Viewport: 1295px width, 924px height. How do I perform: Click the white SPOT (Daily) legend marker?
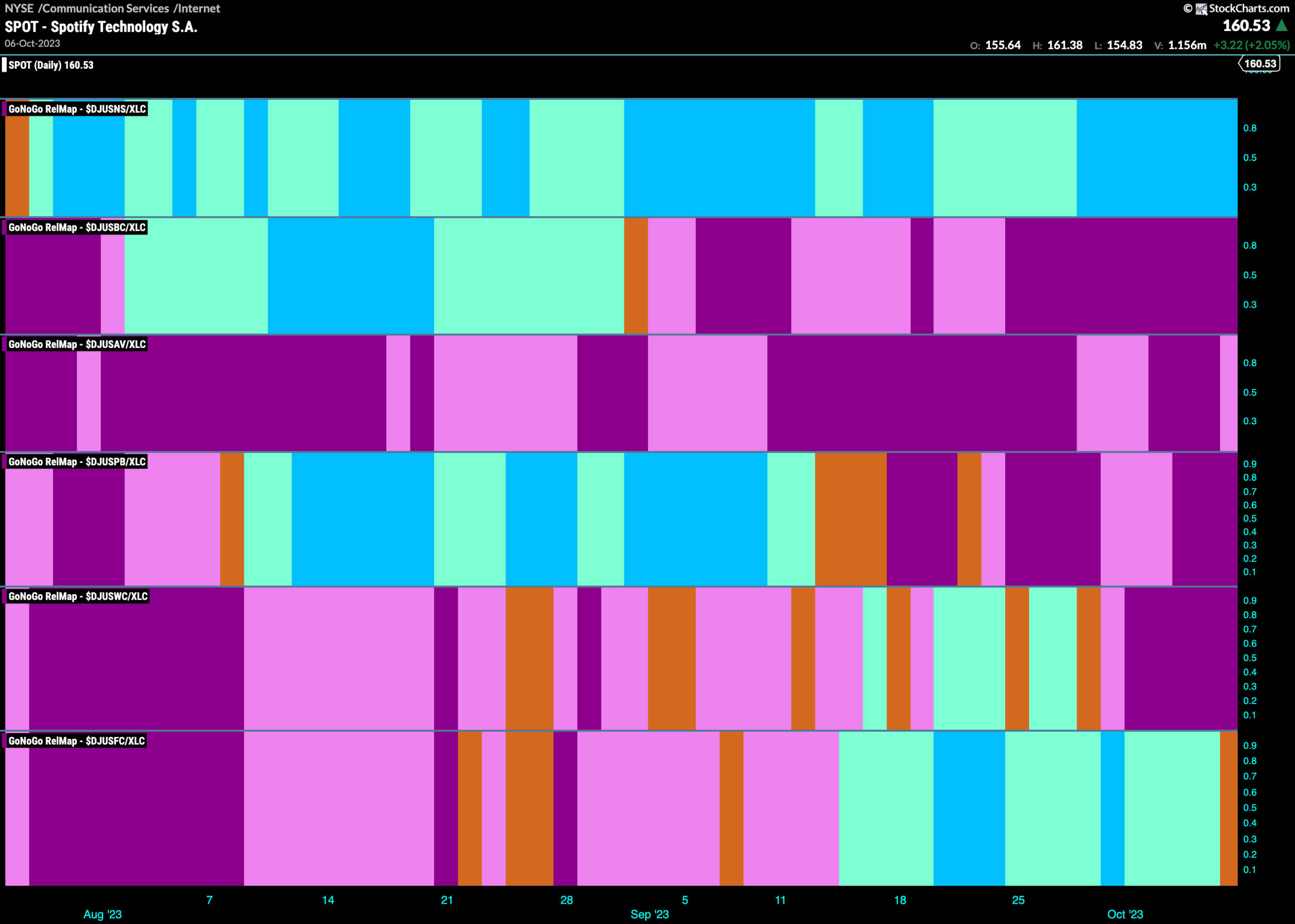(x=4, y=65)
